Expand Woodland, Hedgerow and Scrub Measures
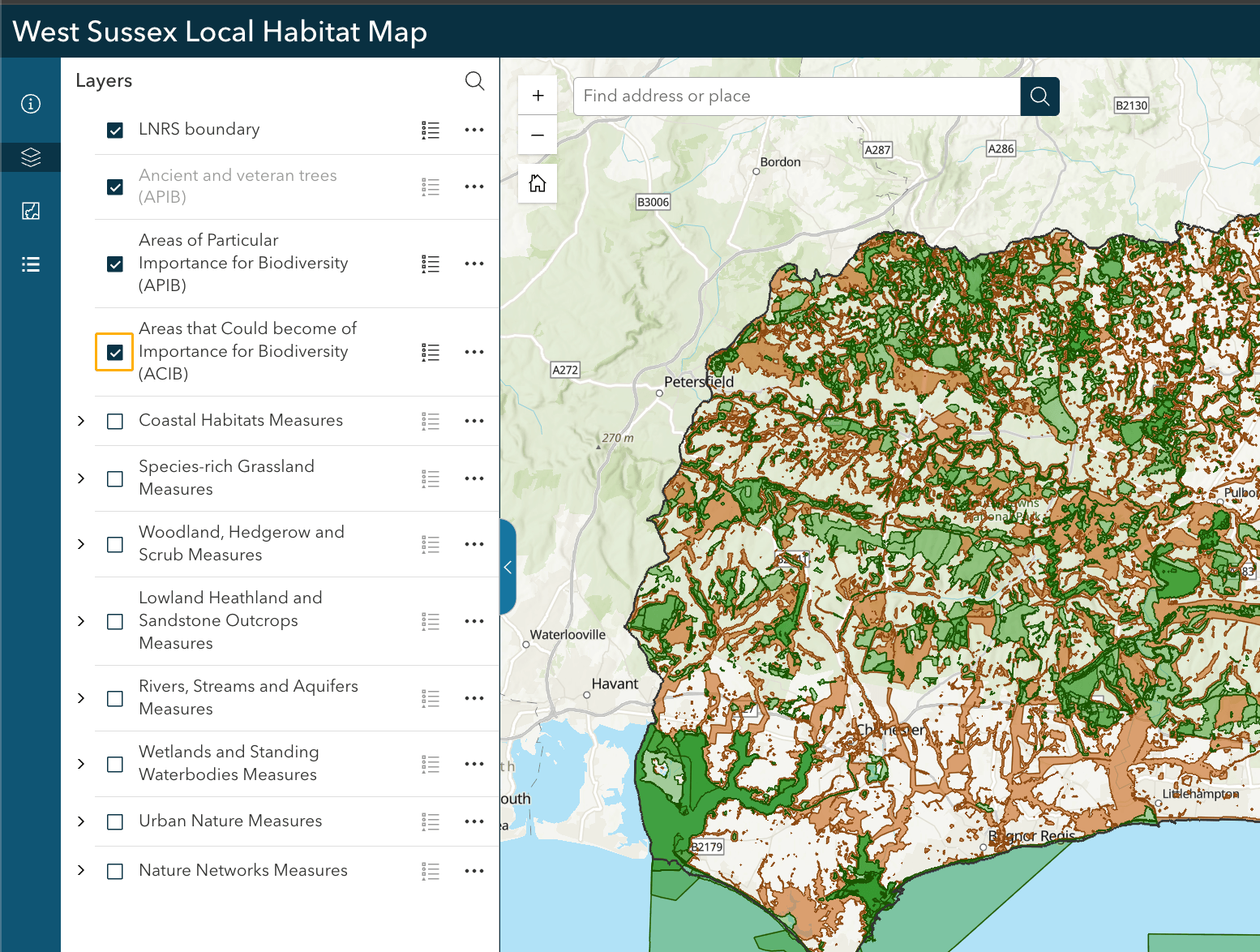This screenshot has height=952, width=1260. [81, 544]
